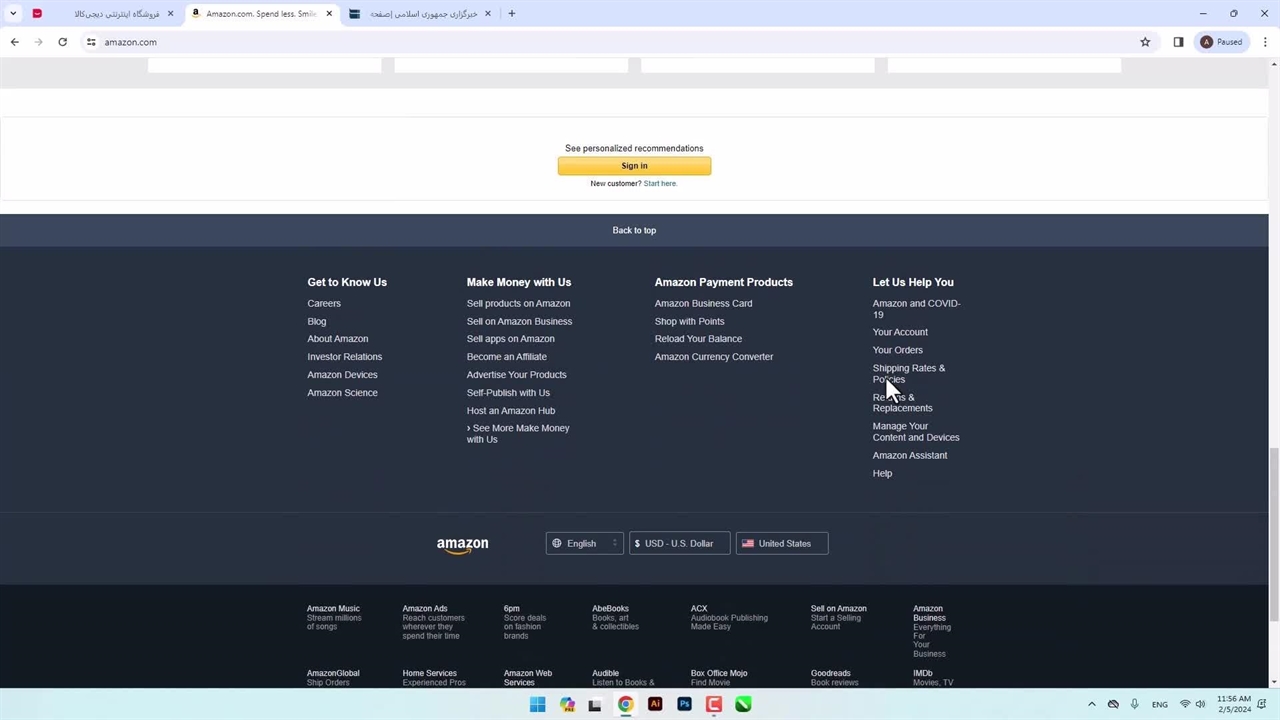This screenshot has height=720, width=1280.
Task: Bookmark this page with the star icon
Action: [1145, 42]
